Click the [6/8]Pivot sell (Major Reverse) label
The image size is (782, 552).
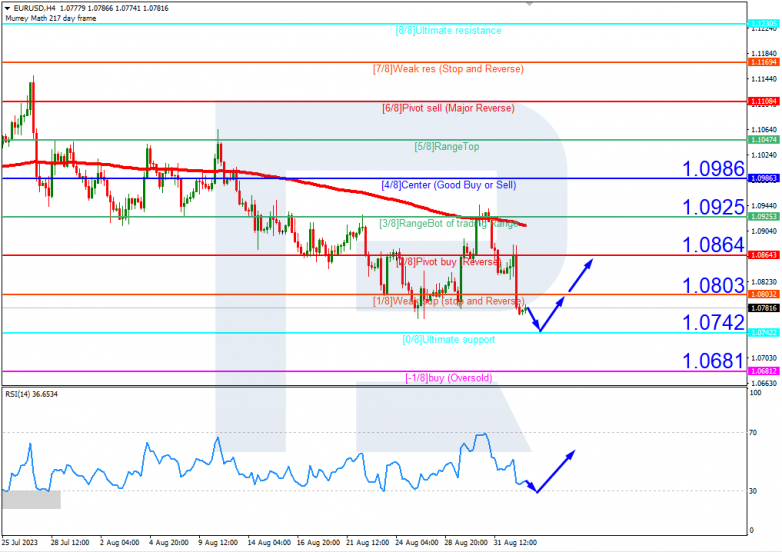[448, 108]
